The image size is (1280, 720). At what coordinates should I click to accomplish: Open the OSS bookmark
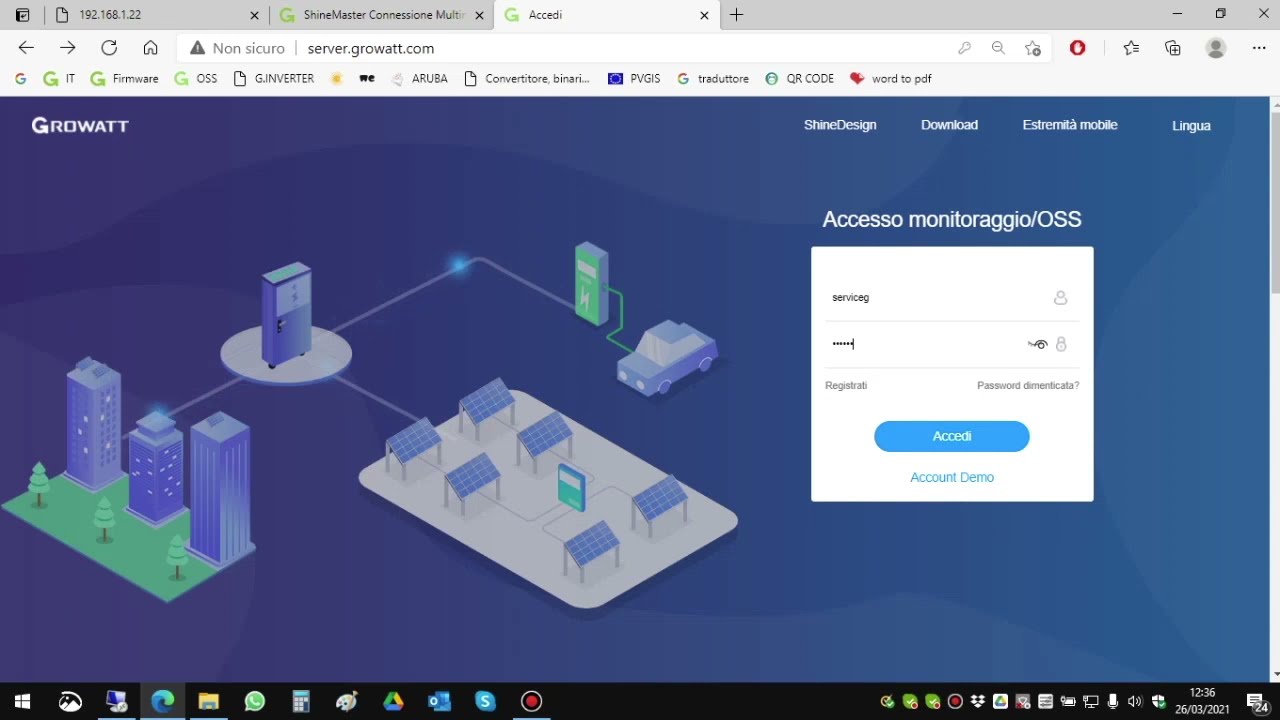195,78
